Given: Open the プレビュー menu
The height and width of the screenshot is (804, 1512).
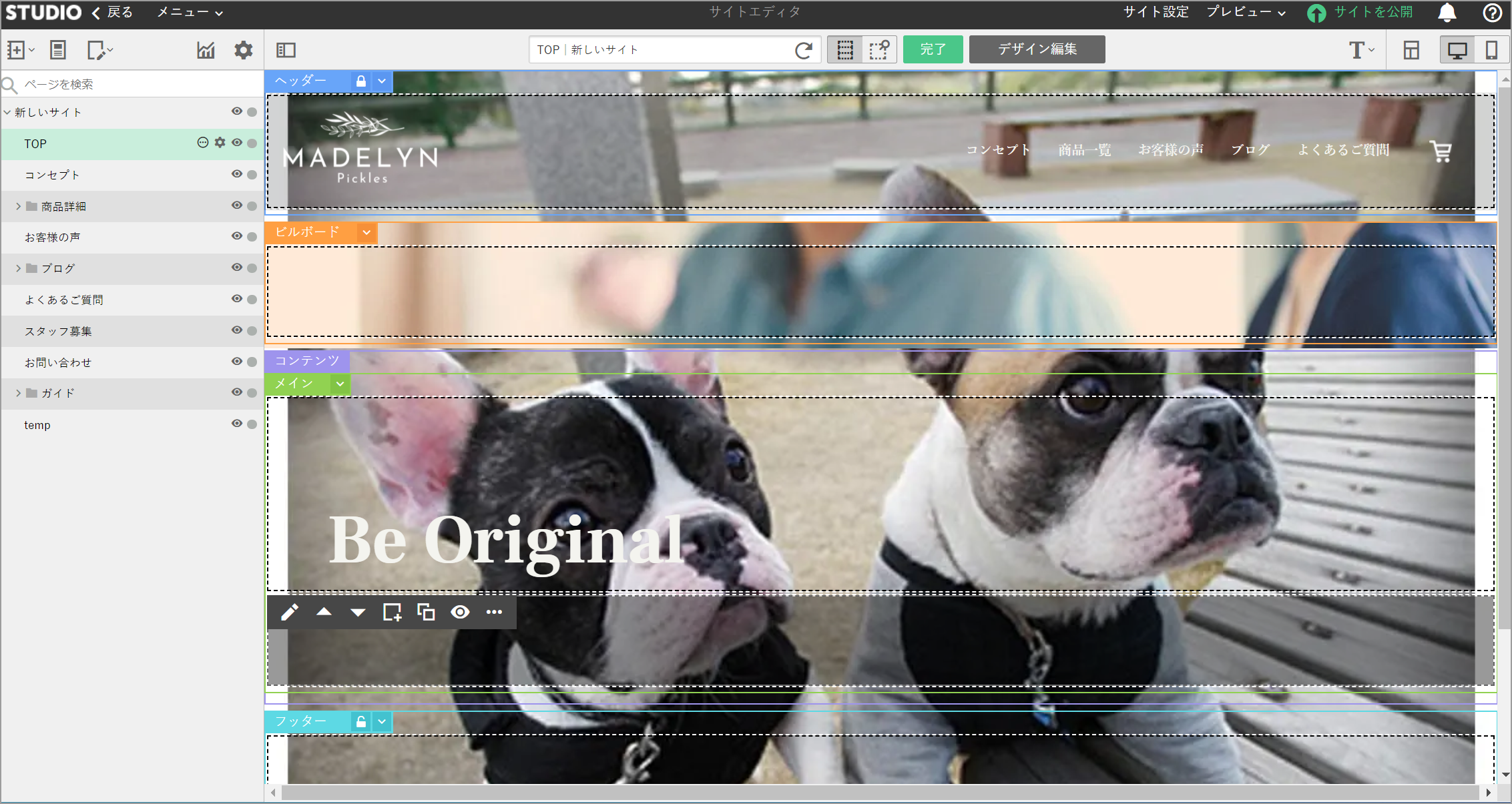Looking at the screenshot, I should pos(1246,13).
